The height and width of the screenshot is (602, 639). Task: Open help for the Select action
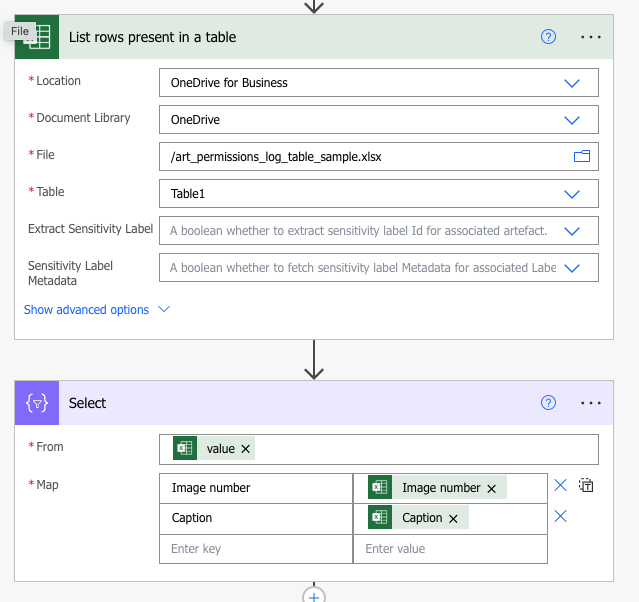(548, 403)
